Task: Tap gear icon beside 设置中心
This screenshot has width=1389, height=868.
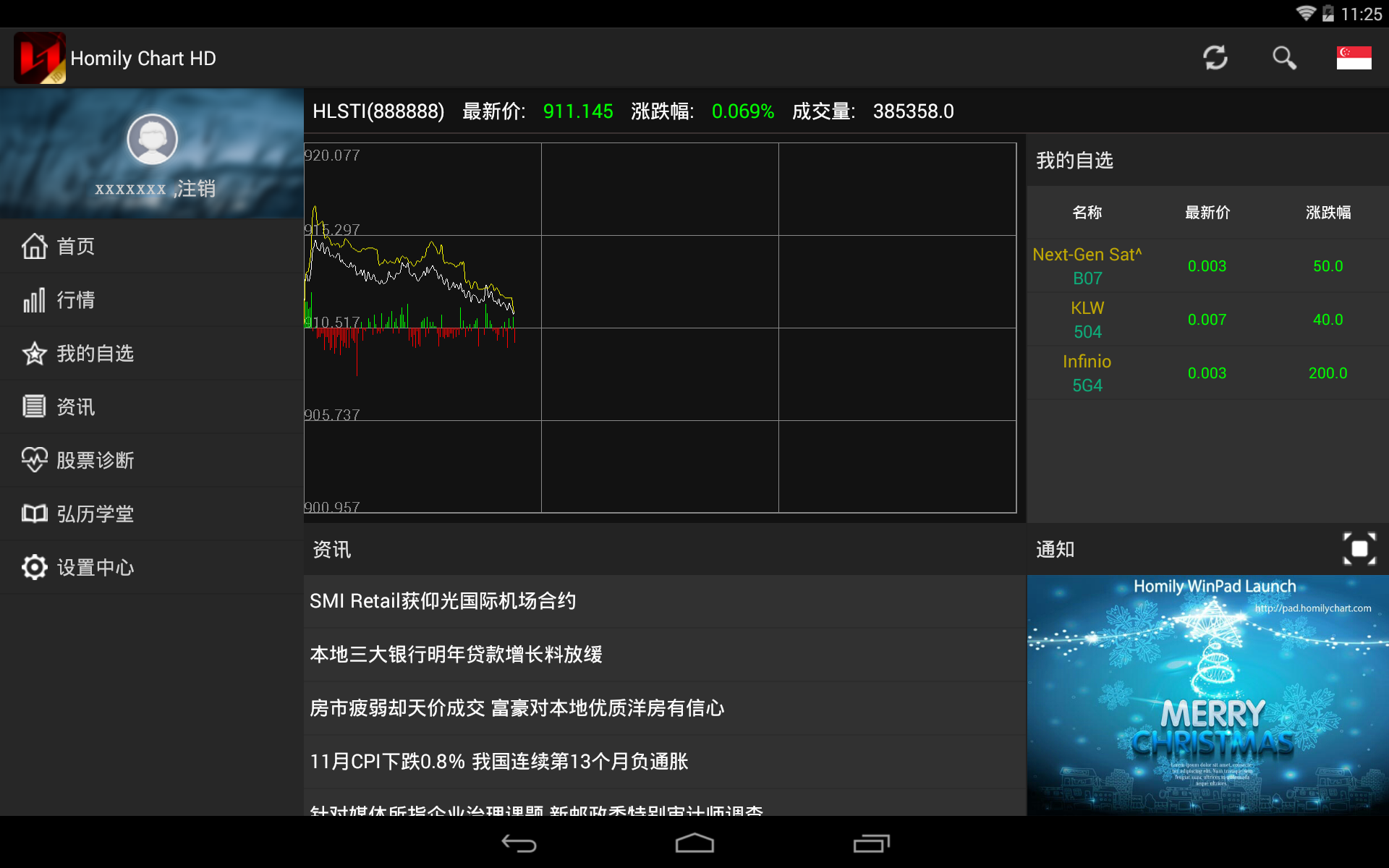Action: click(x=34, y=567)
